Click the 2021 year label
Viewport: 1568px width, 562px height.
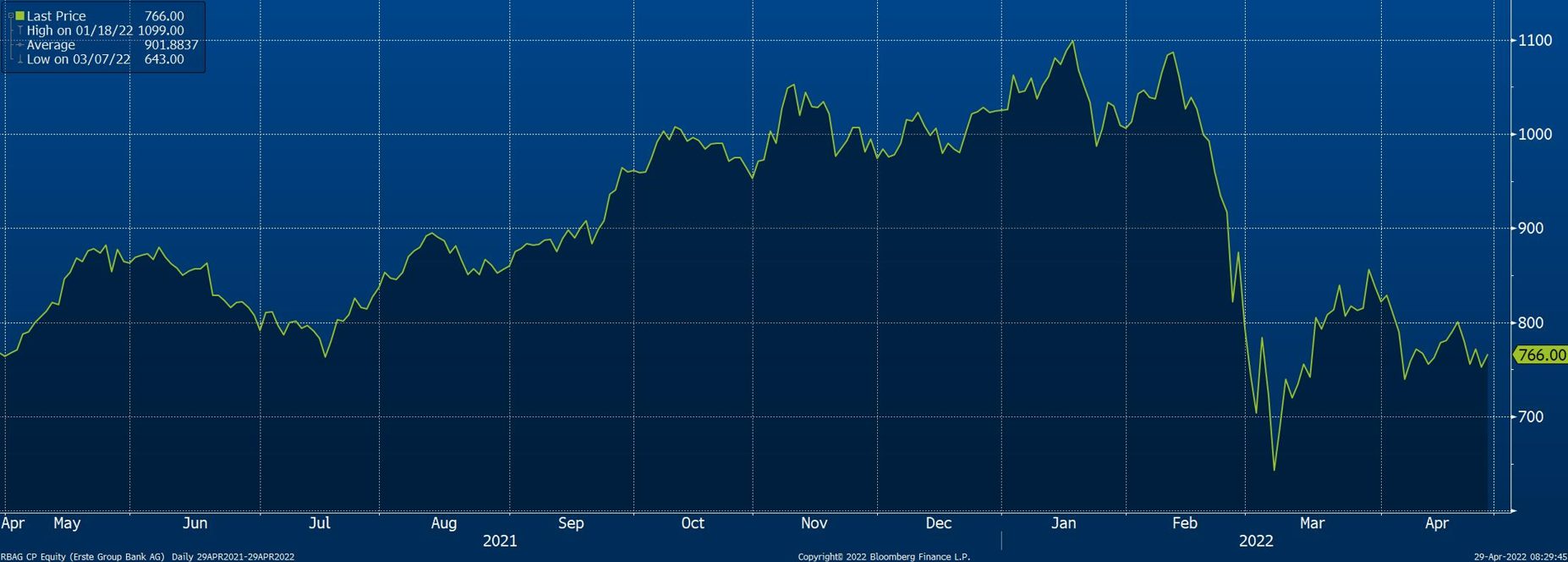(500, 541)
